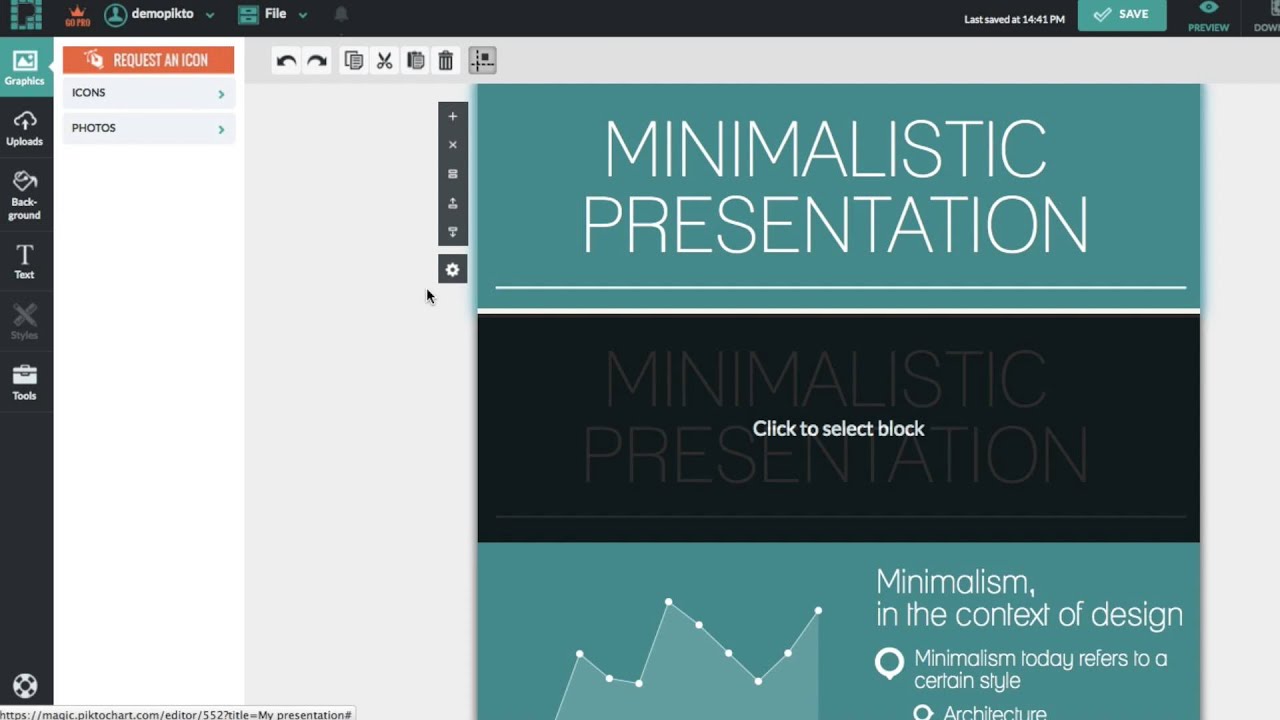The width and height of the screenshot is (1280, 720).
Task: Click the REQUEST AN ICON button
Action: pos(148,60)
